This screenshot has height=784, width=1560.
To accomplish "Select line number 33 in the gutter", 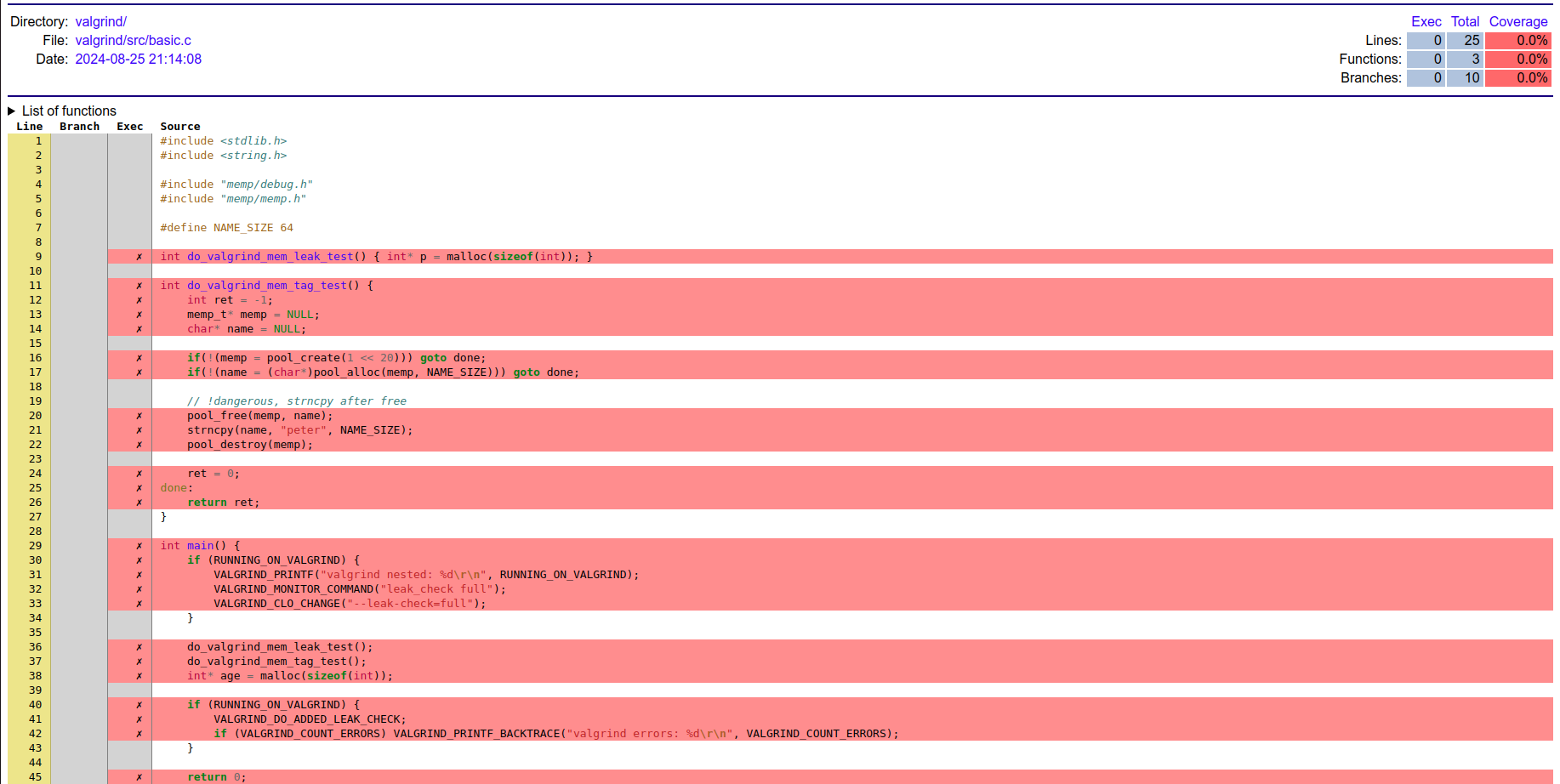I will 35,604.
